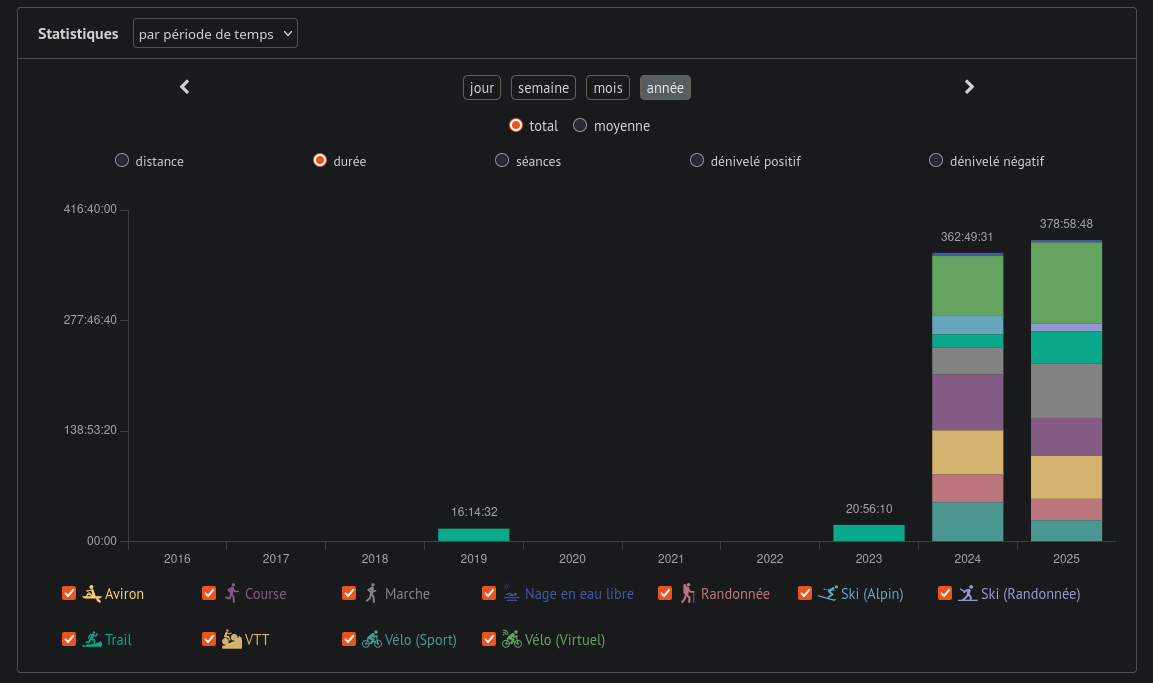The image size is (1153, 683).
Task: Uncheck the Trail checkbox
Action: click(69, 639)
